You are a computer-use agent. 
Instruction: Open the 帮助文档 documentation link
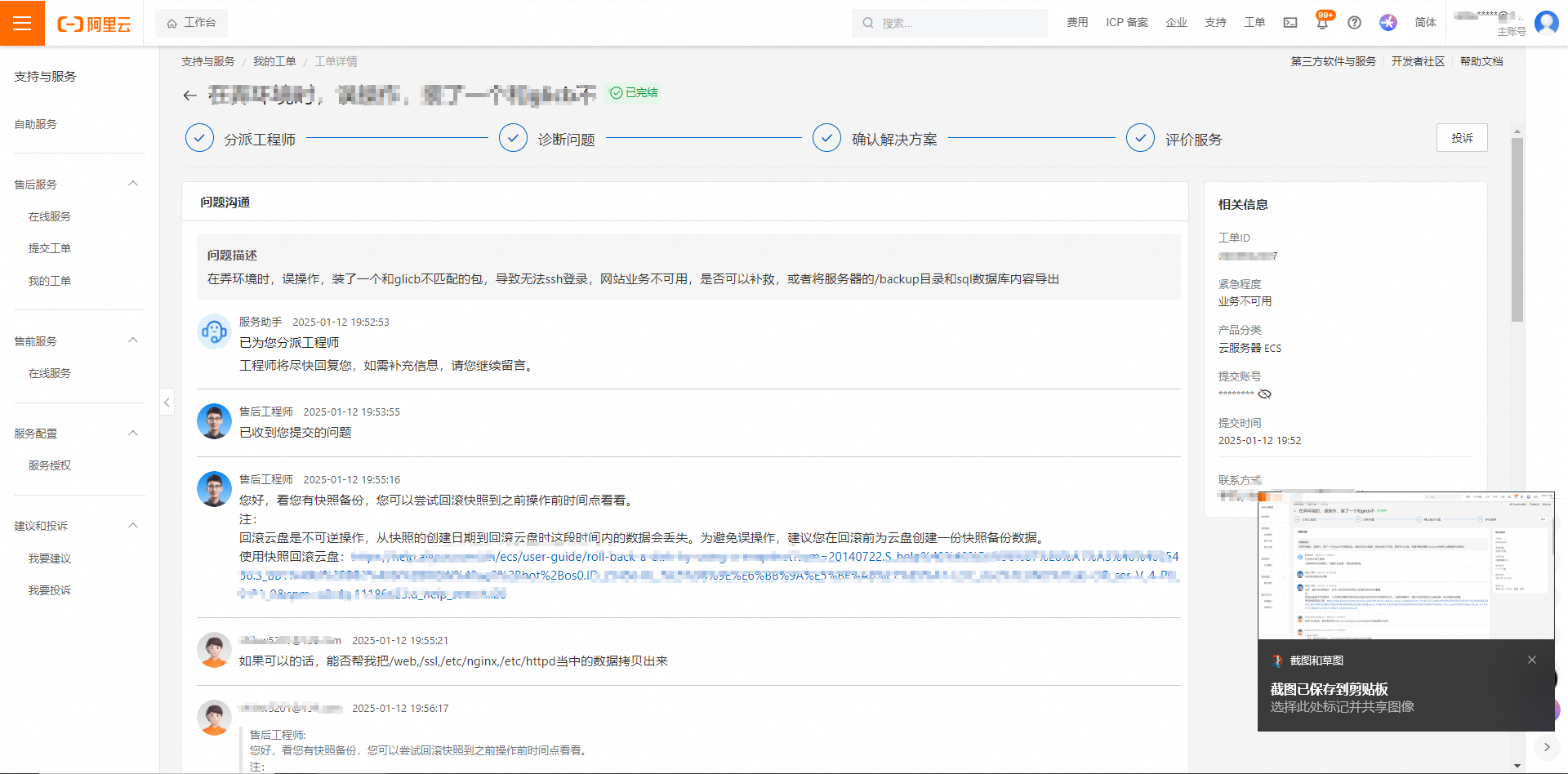[x=1482, y=60]
